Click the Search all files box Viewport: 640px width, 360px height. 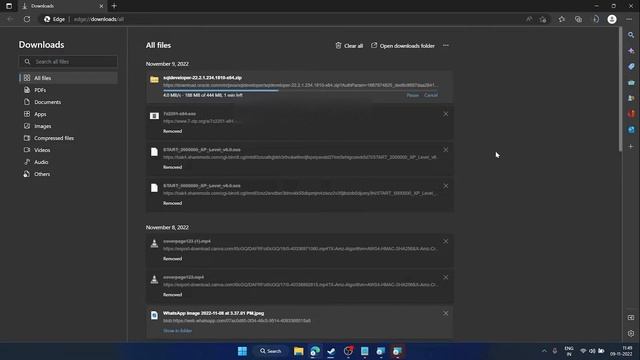point(68,62)
